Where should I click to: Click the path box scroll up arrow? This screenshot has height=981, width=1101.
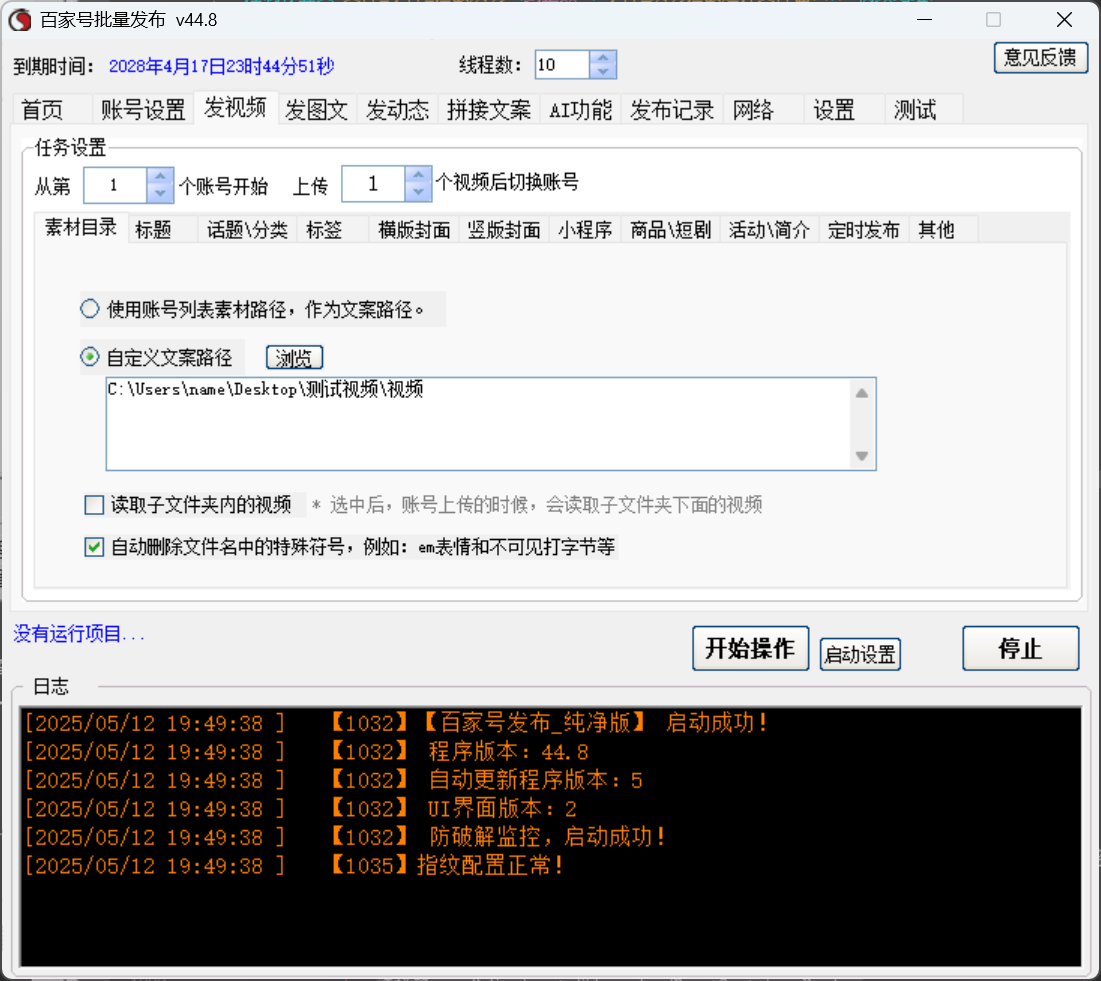[862, 393]
